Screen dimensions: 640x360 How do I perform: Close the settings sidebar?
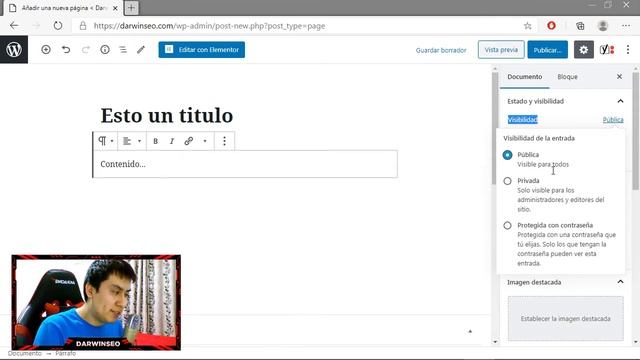(x=620, y=77)
